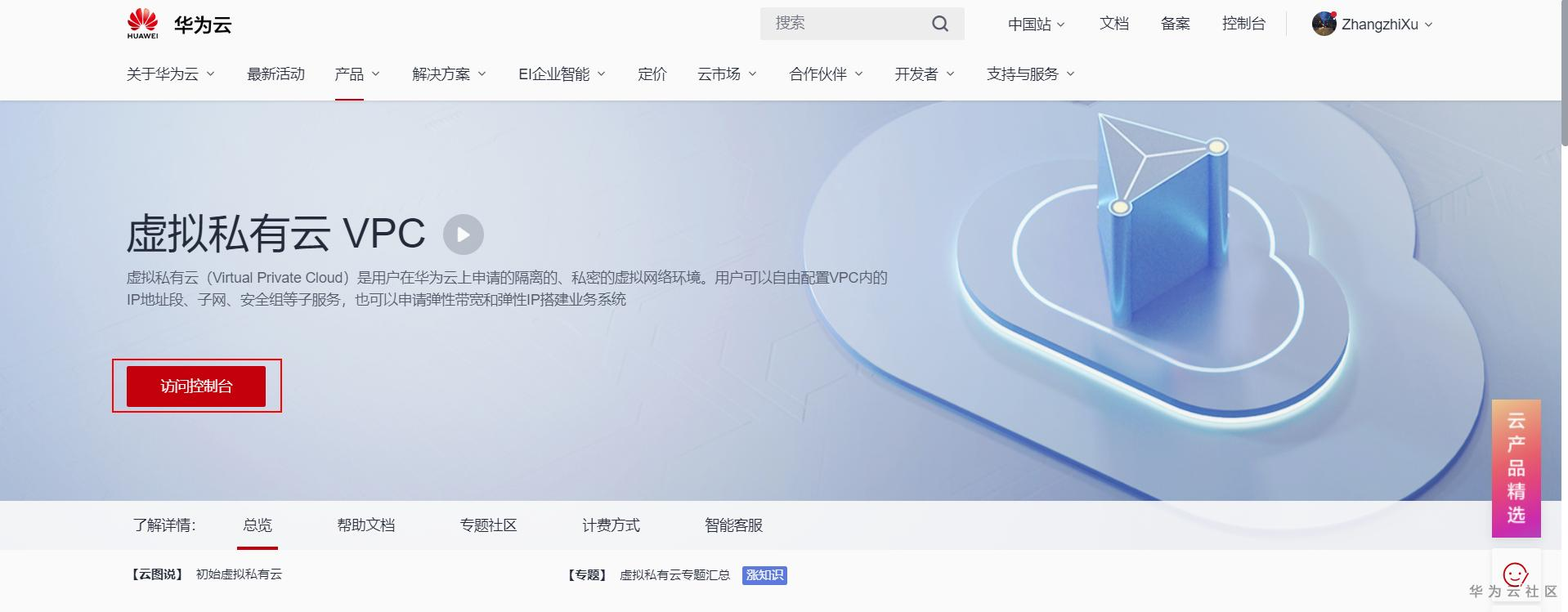
Task: Expand the 支持与服务 menu
Action: (1031, 74)
